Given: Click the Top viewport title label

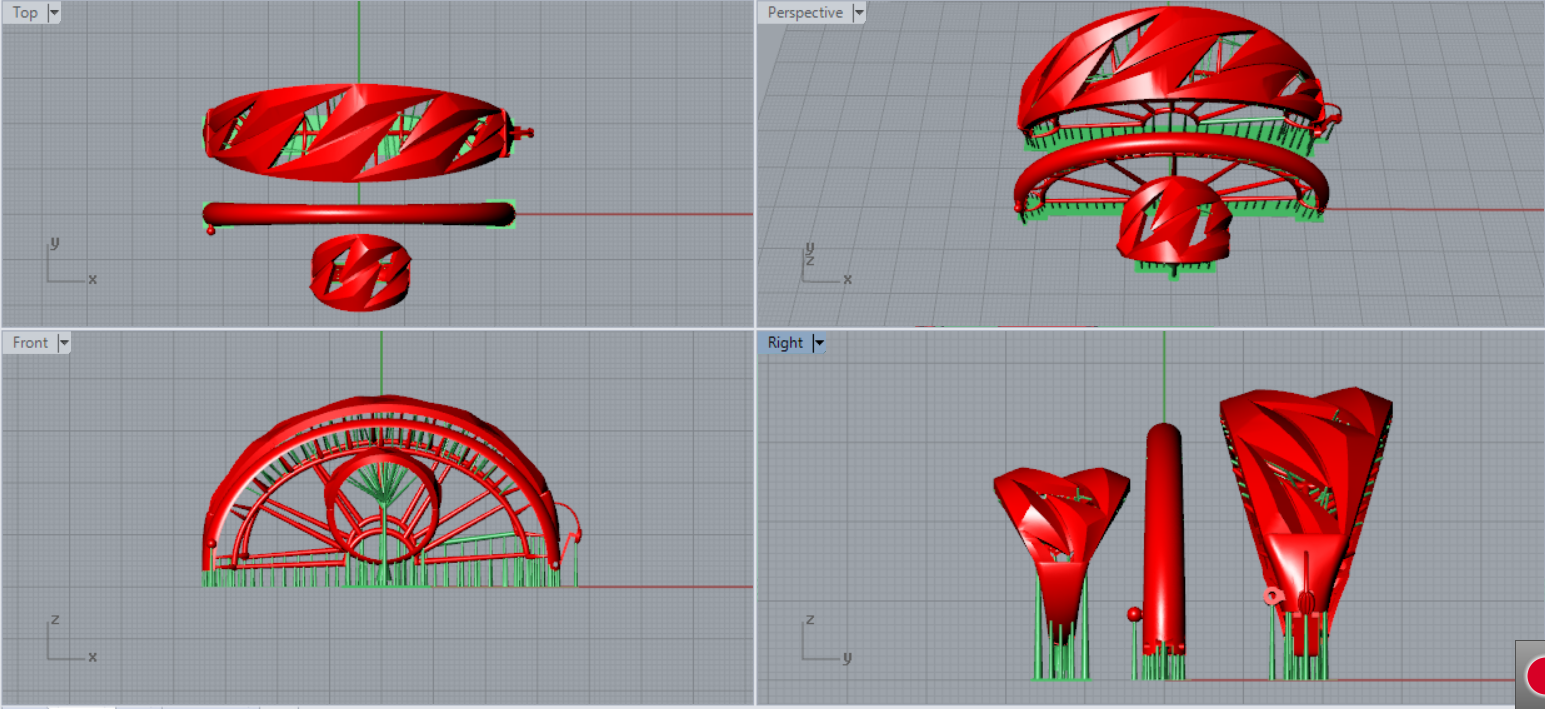Looking at the screenshot, I should [x=25, y=13].
